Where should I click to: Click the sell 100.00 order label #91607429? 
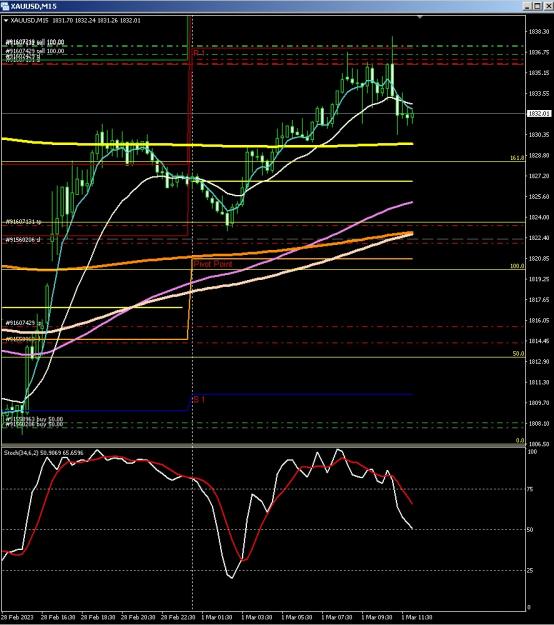(x=35, y=51)
